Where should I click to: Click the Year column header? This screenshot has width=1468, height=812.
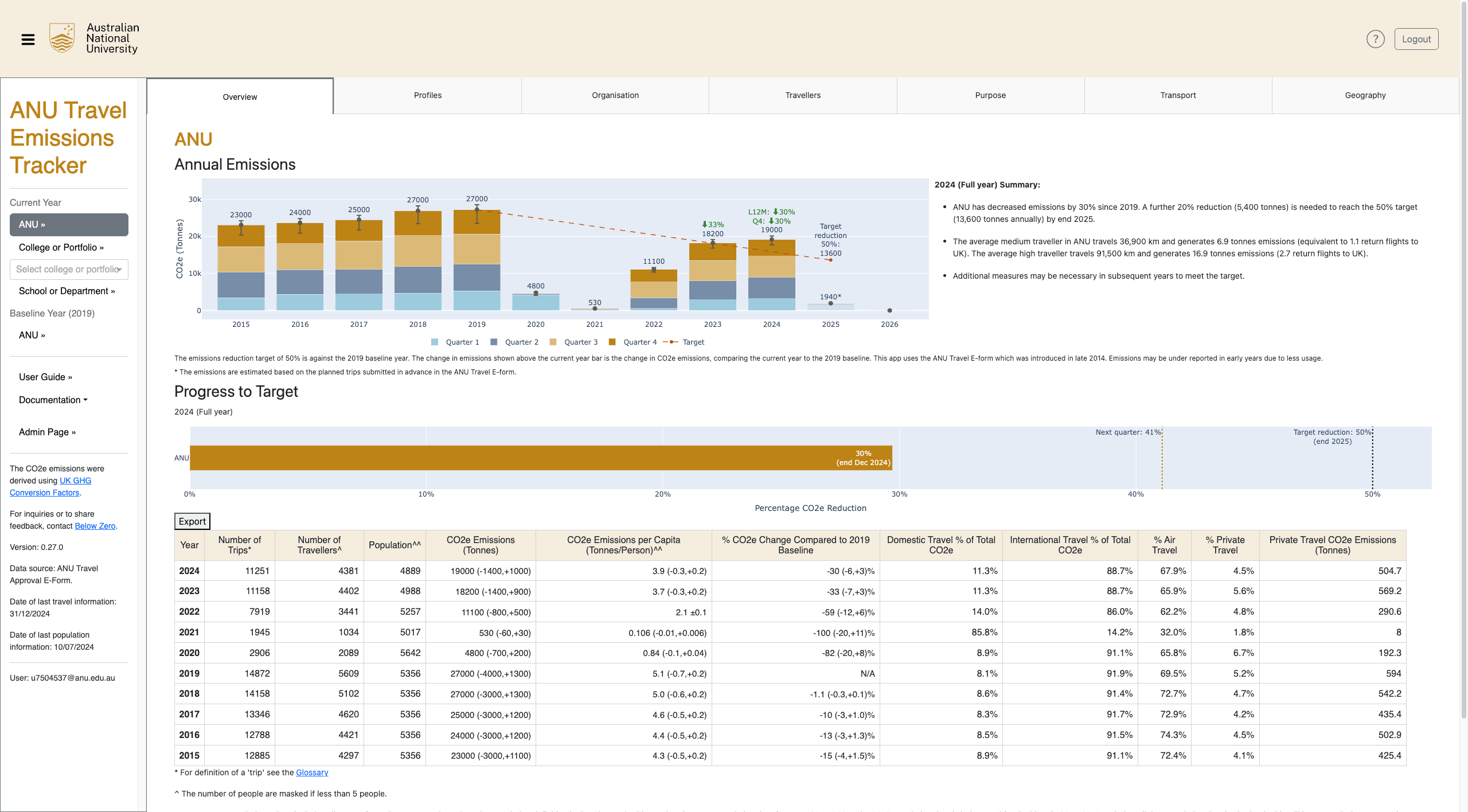point(189,545)
